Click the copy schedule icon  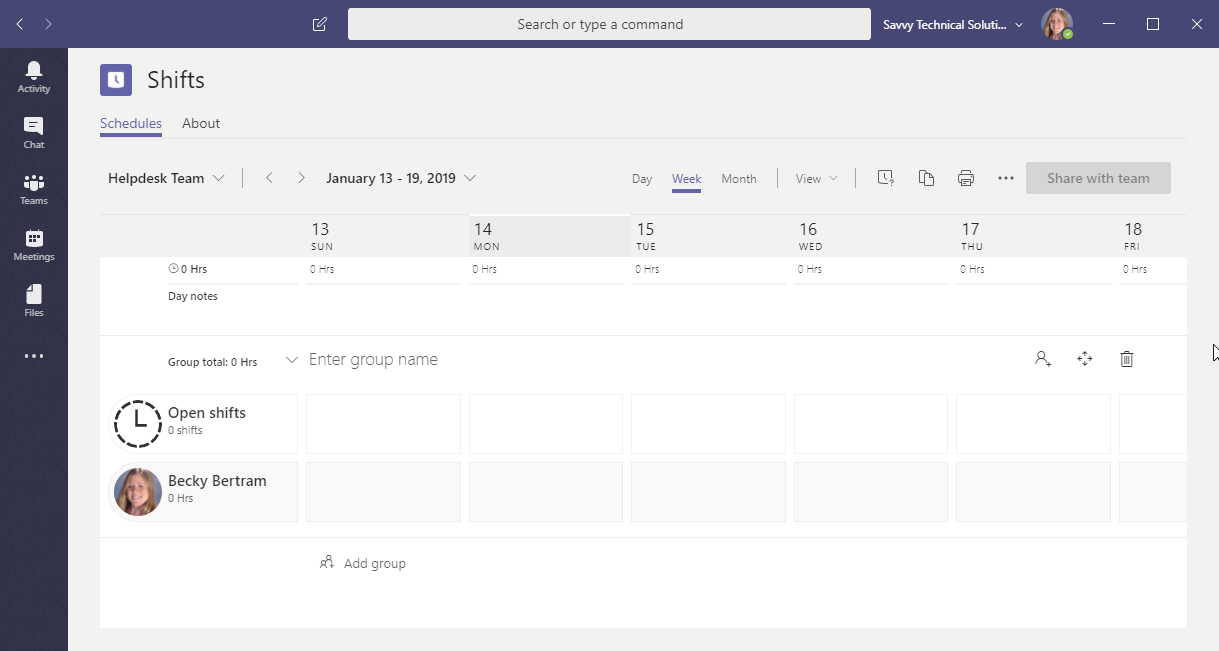click(926, 178)
